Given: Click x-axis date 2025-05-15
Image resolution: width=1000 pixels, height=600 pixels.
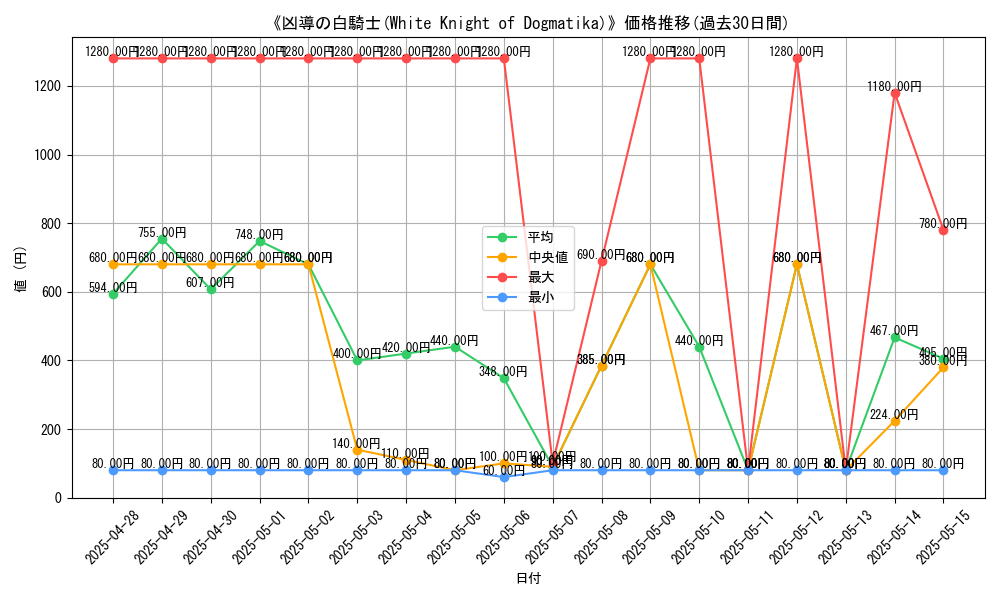Looking at the screenshot, I should 943,537.
